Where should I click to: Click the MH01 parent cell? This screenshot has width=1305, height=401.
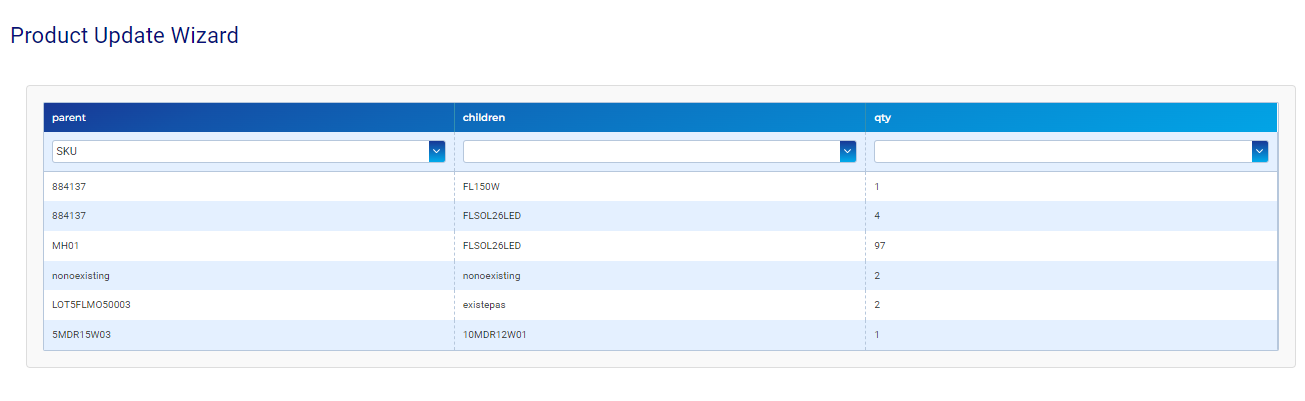pos(66,246)
